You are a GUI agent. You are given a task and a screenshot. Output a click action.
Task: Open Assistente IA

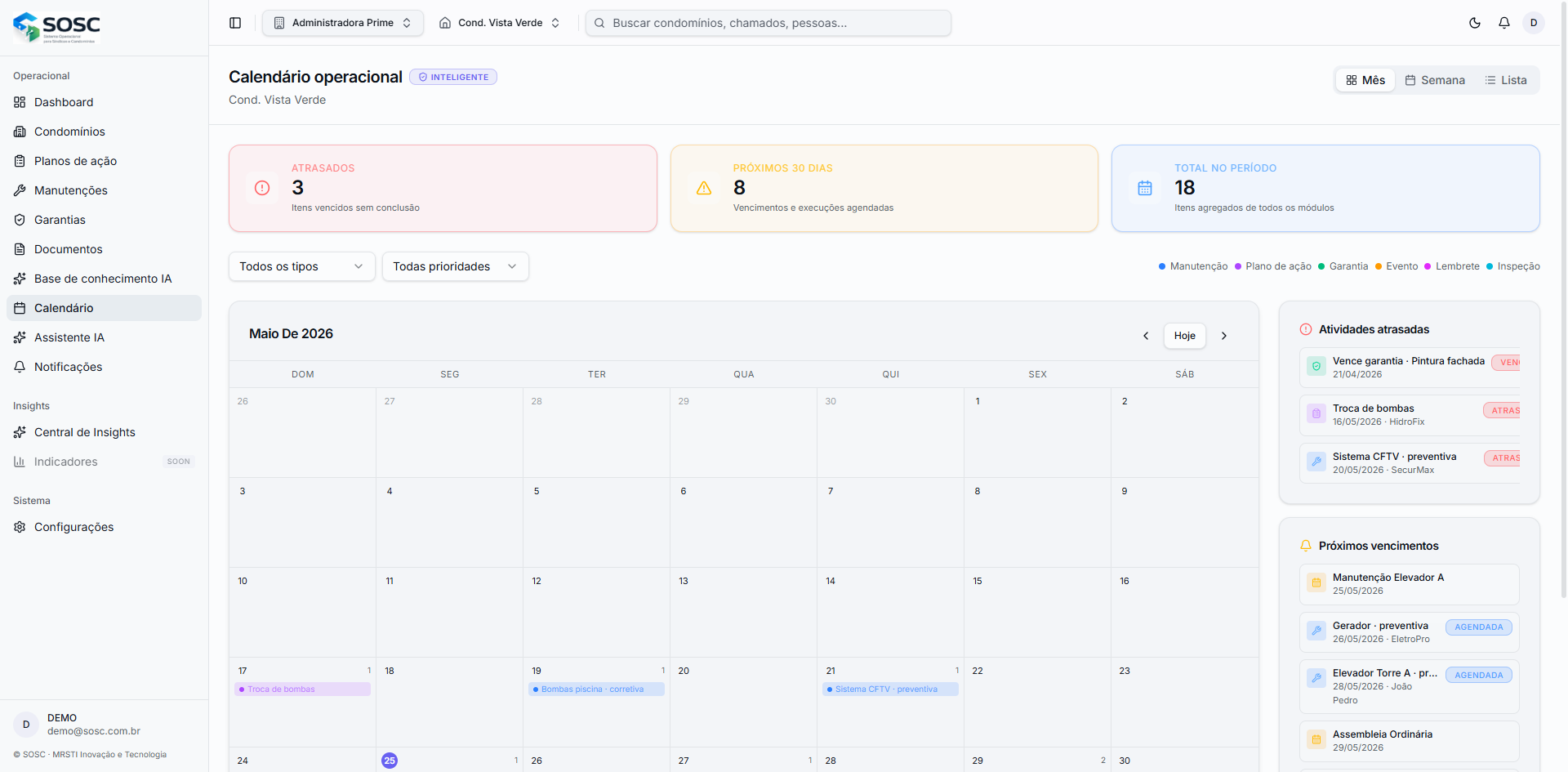(104, 337)
